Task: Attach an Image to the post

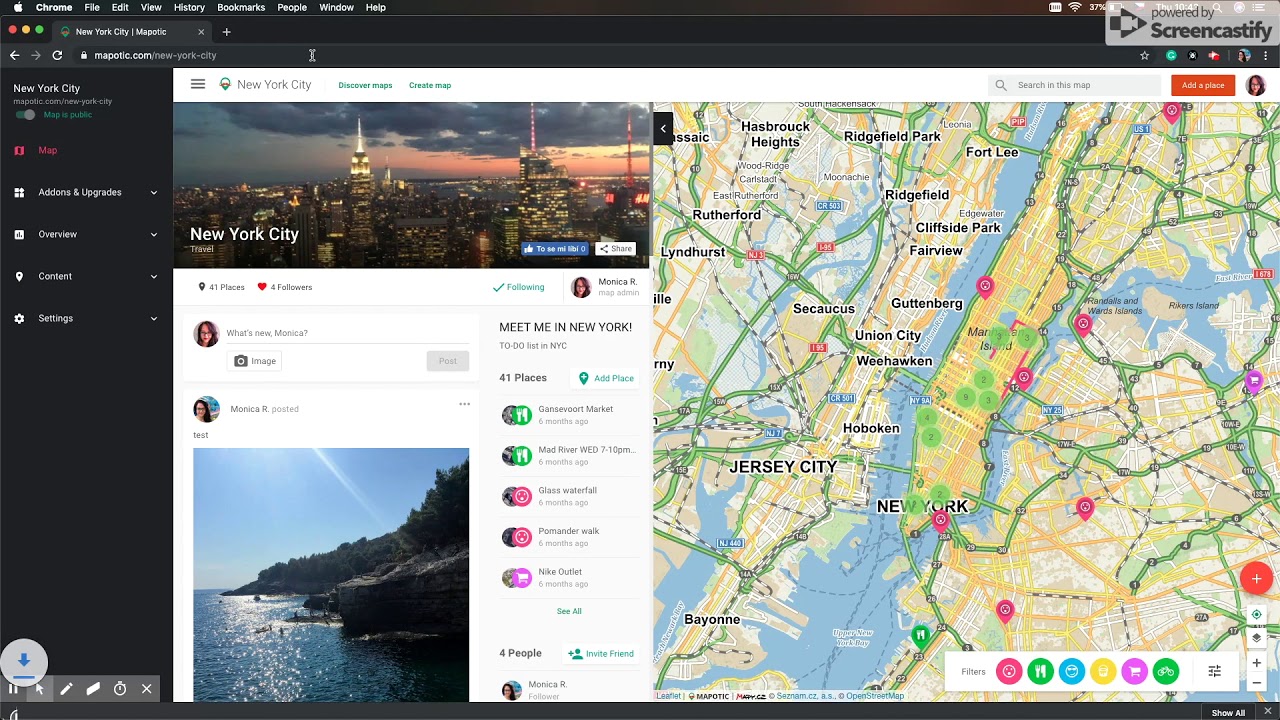Action: (255, 361)
